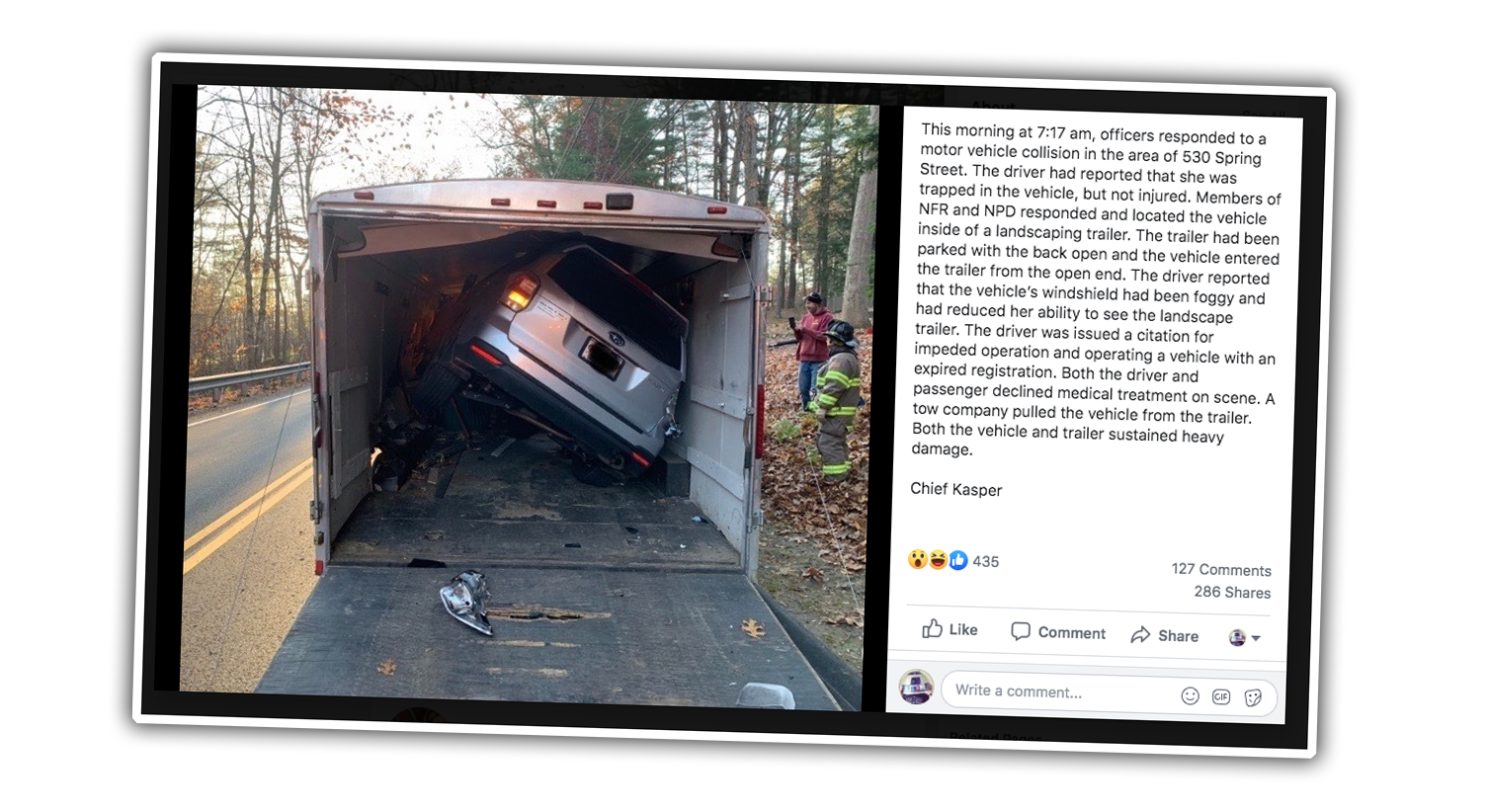Click the post text body

click(1097, 290)
